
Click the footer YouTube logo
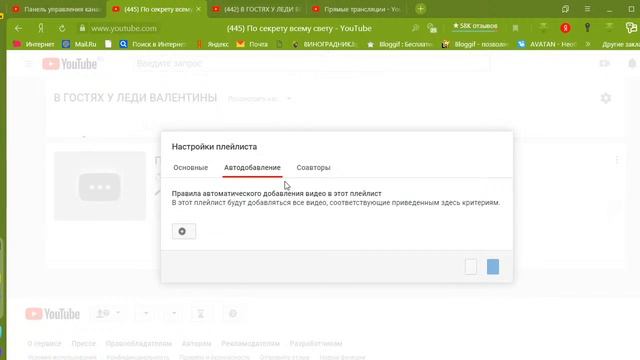(x=53, y=314)
